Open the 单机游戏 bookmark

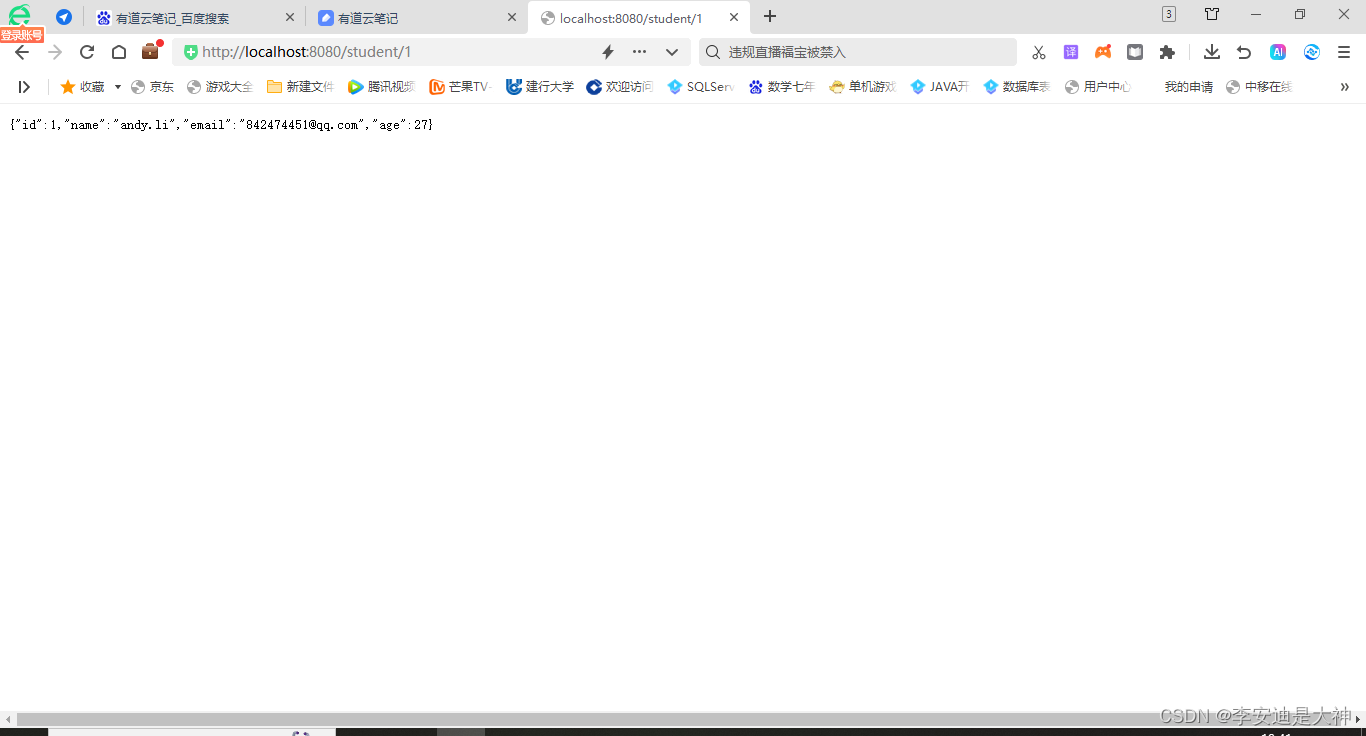tap(862, 87)
